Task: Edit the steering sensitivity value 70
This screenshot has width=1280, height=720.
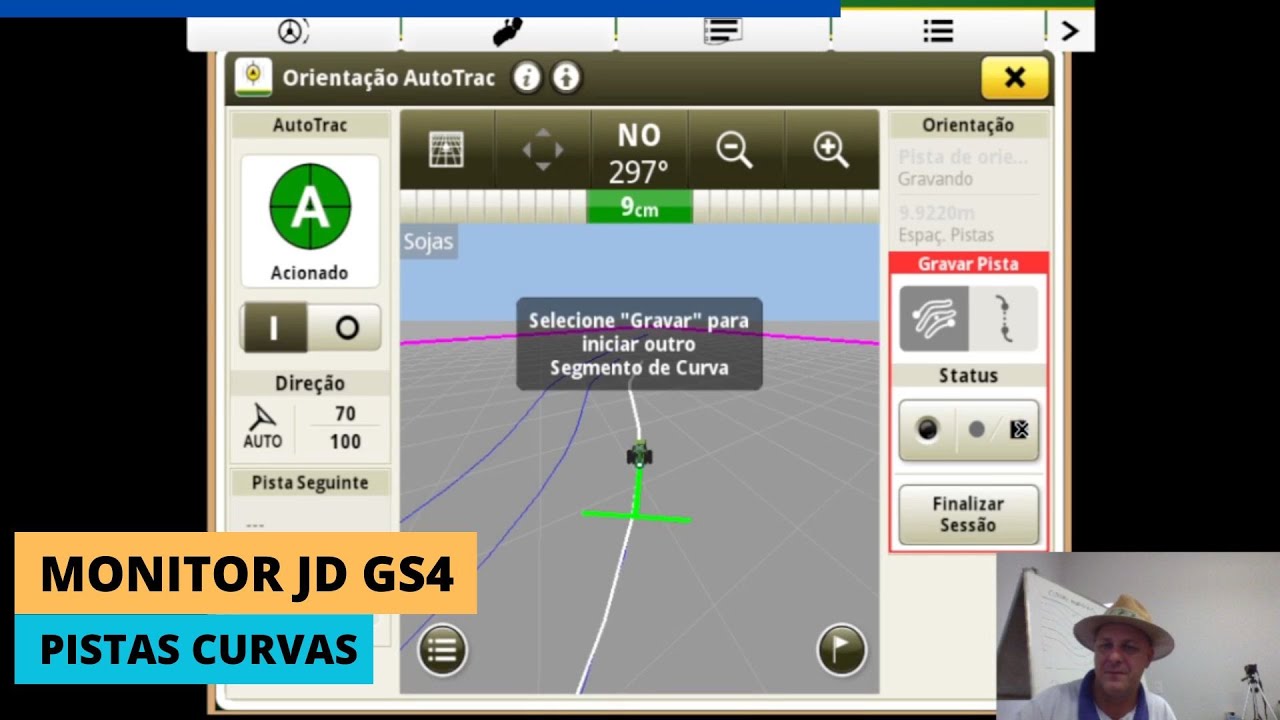Action: coord(345,414)
